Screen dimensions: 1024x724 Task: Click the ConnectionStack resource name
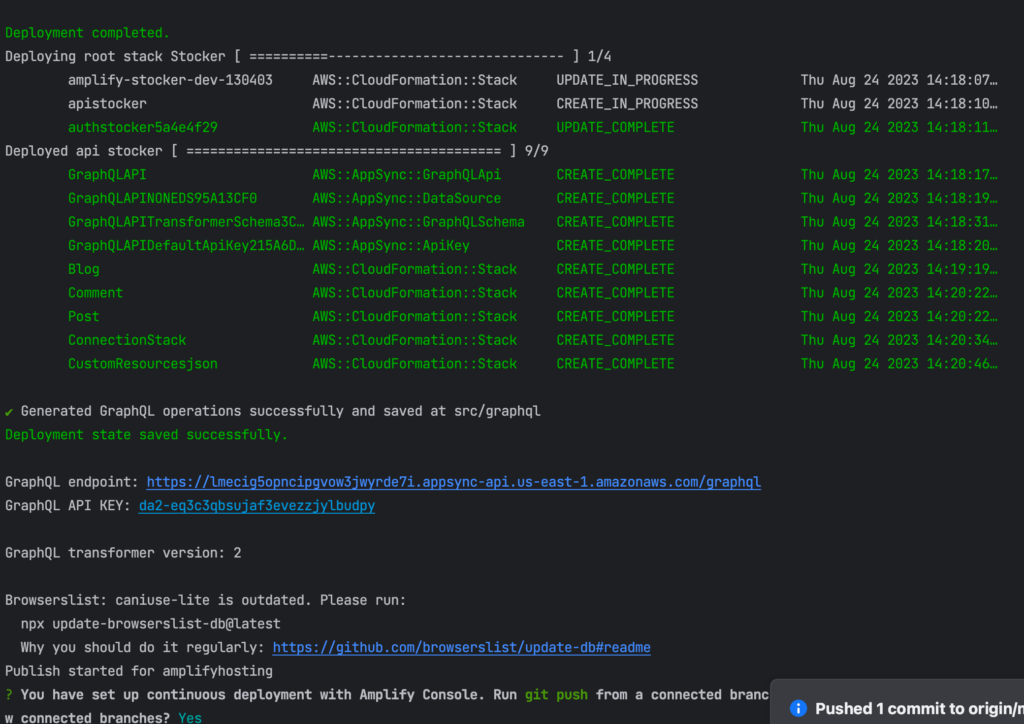[127, 340]
